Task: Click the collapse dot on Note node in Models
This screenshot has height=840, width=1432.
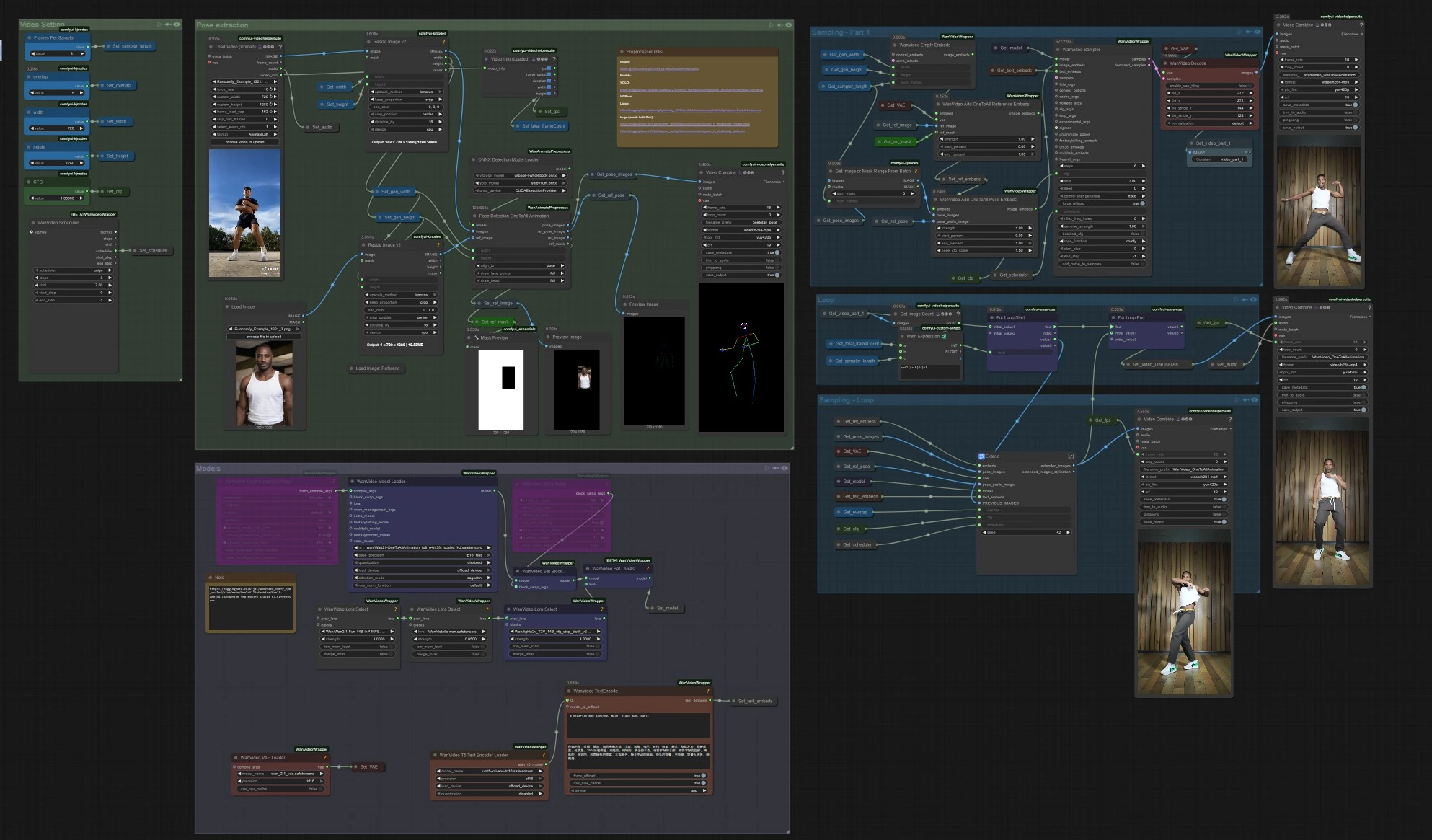Action: pos(211,578)
